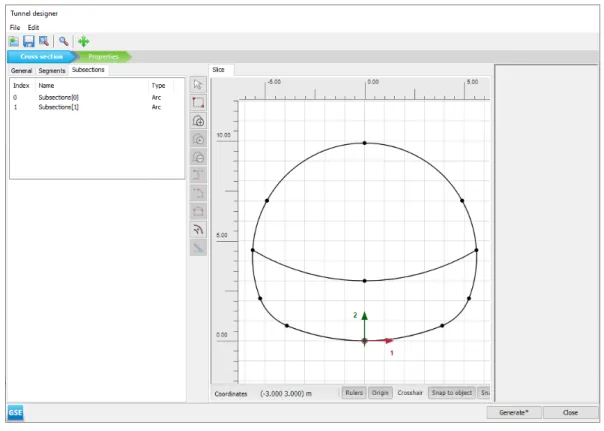
Task: Click the tunnel crown node at the top
Action: (x=364, y=143)
